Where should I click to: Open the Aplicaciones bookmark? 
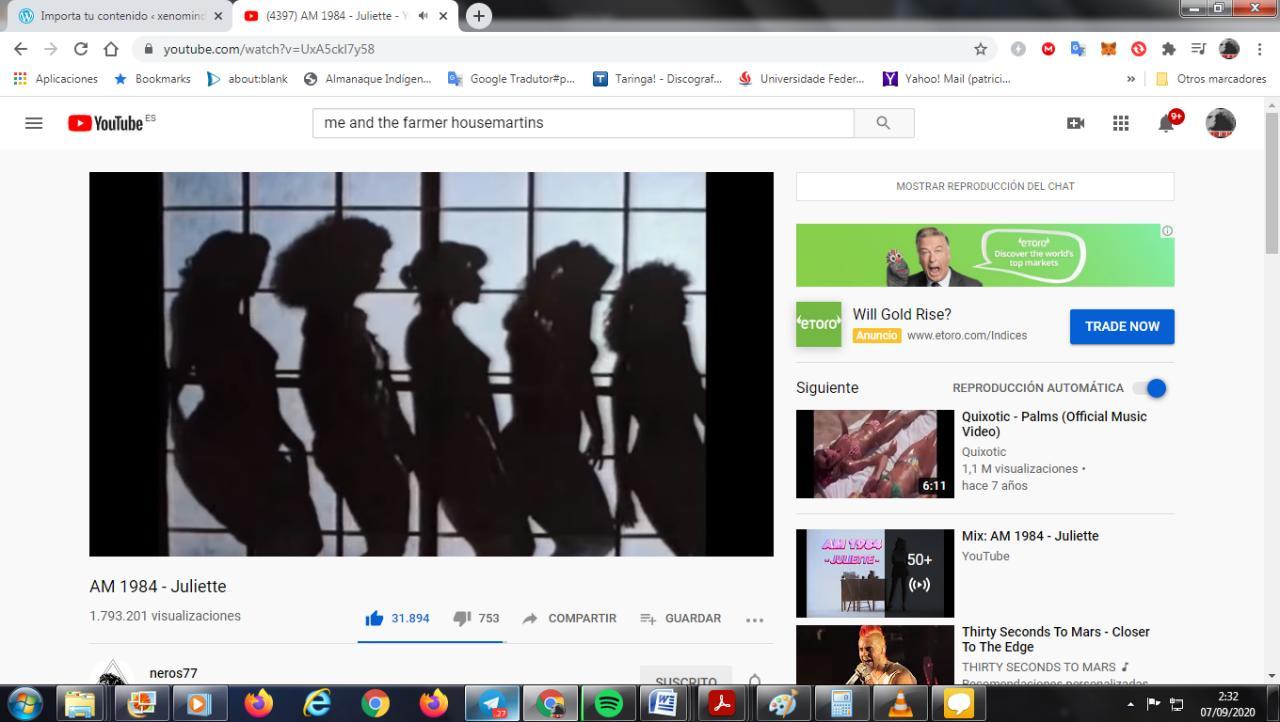point(55,79)
